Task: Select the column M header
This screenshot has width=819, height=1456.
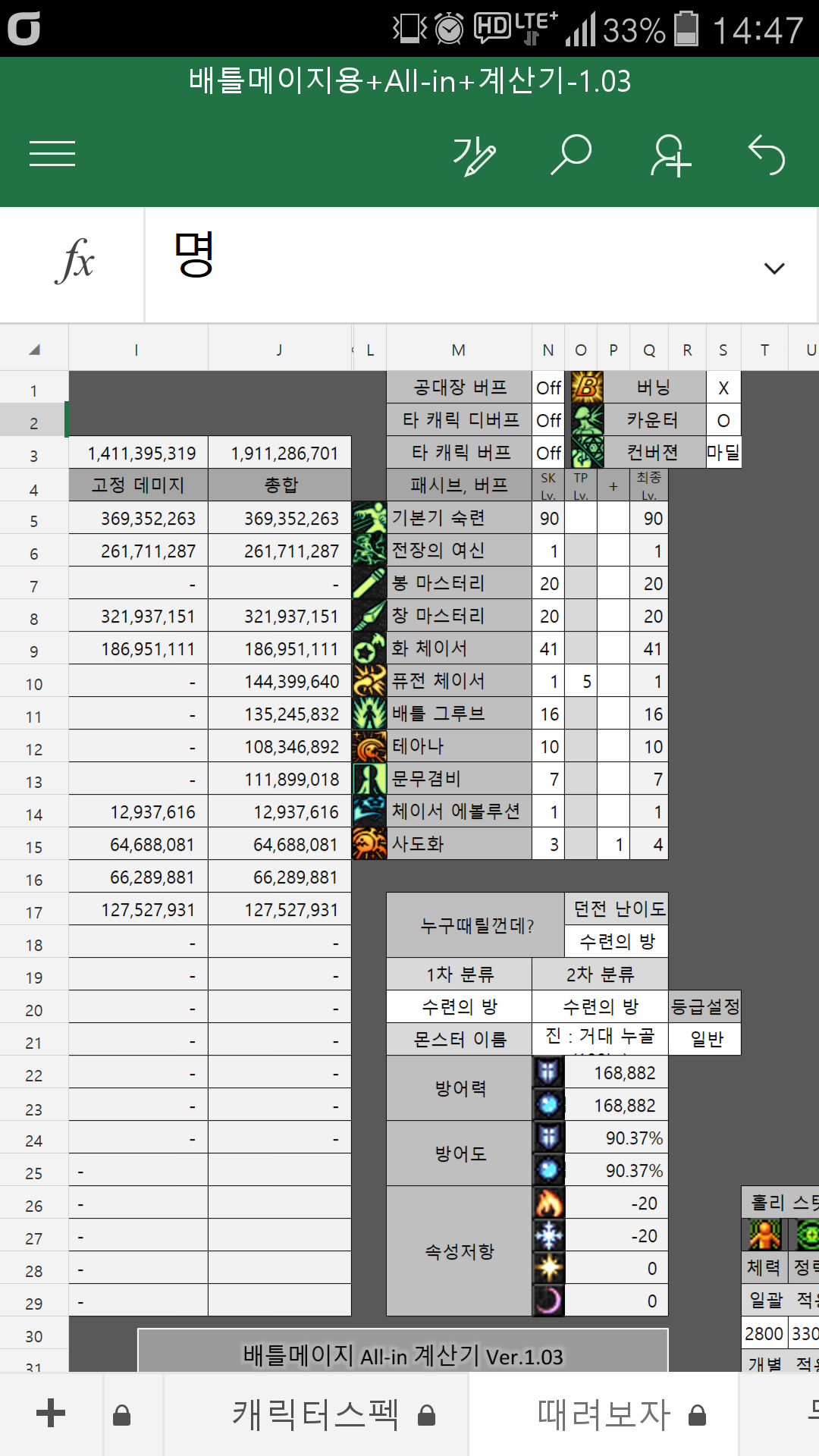Action: 458,350
